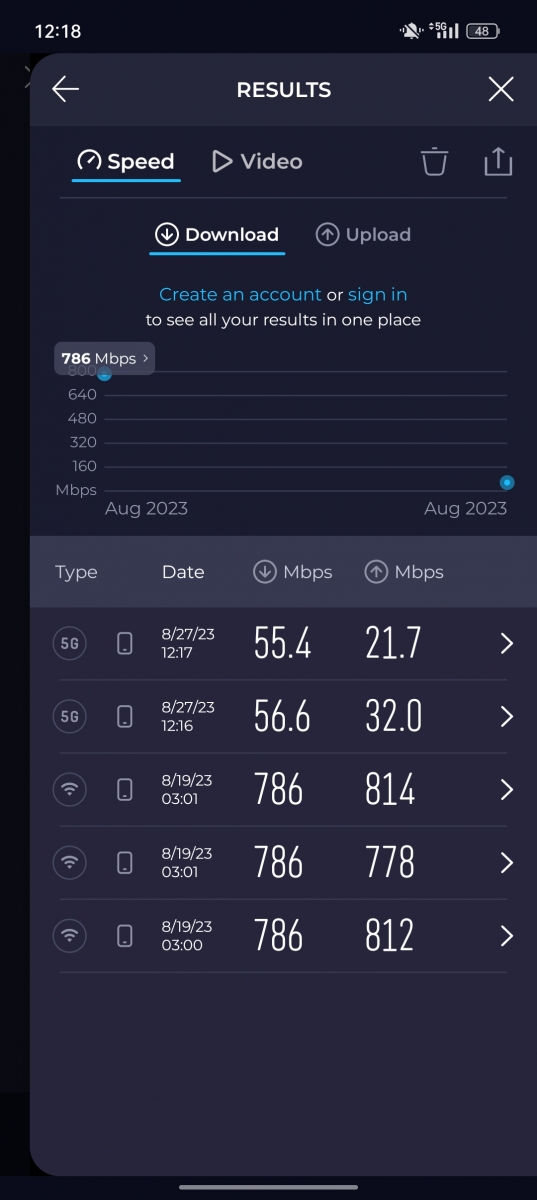Delete results with the trash icon
537x1200 pixels.
click(x=434, y=161)
